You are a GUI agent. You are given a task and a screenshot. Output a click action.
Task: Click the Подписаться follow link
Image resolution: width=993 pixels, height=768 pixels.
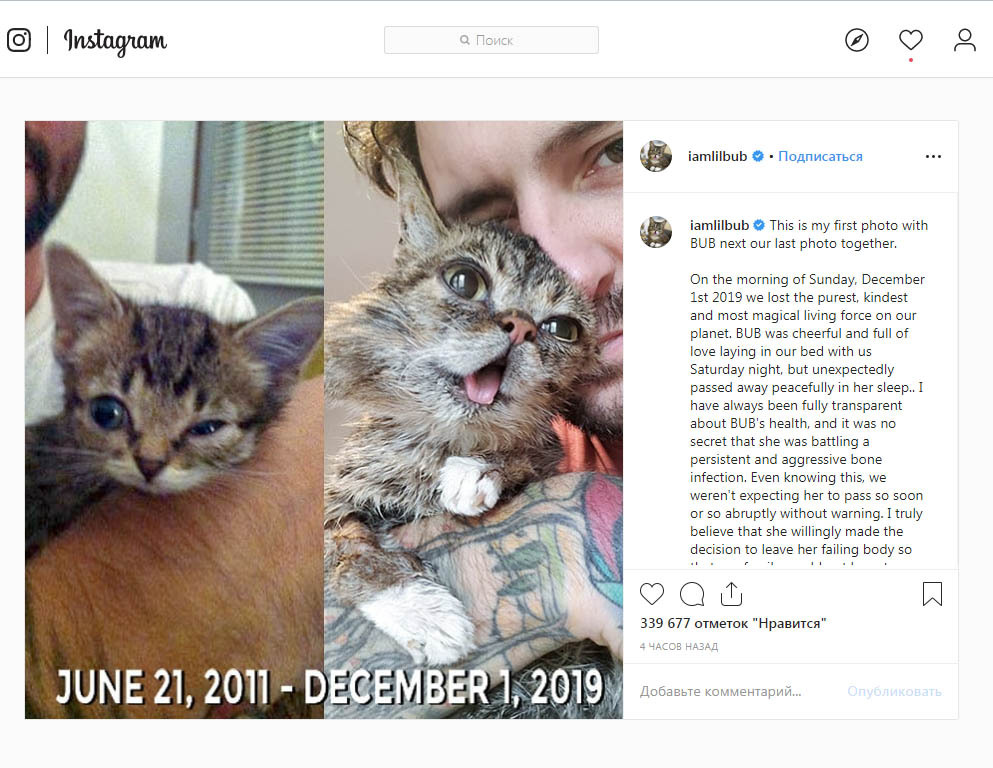(820, 156)
